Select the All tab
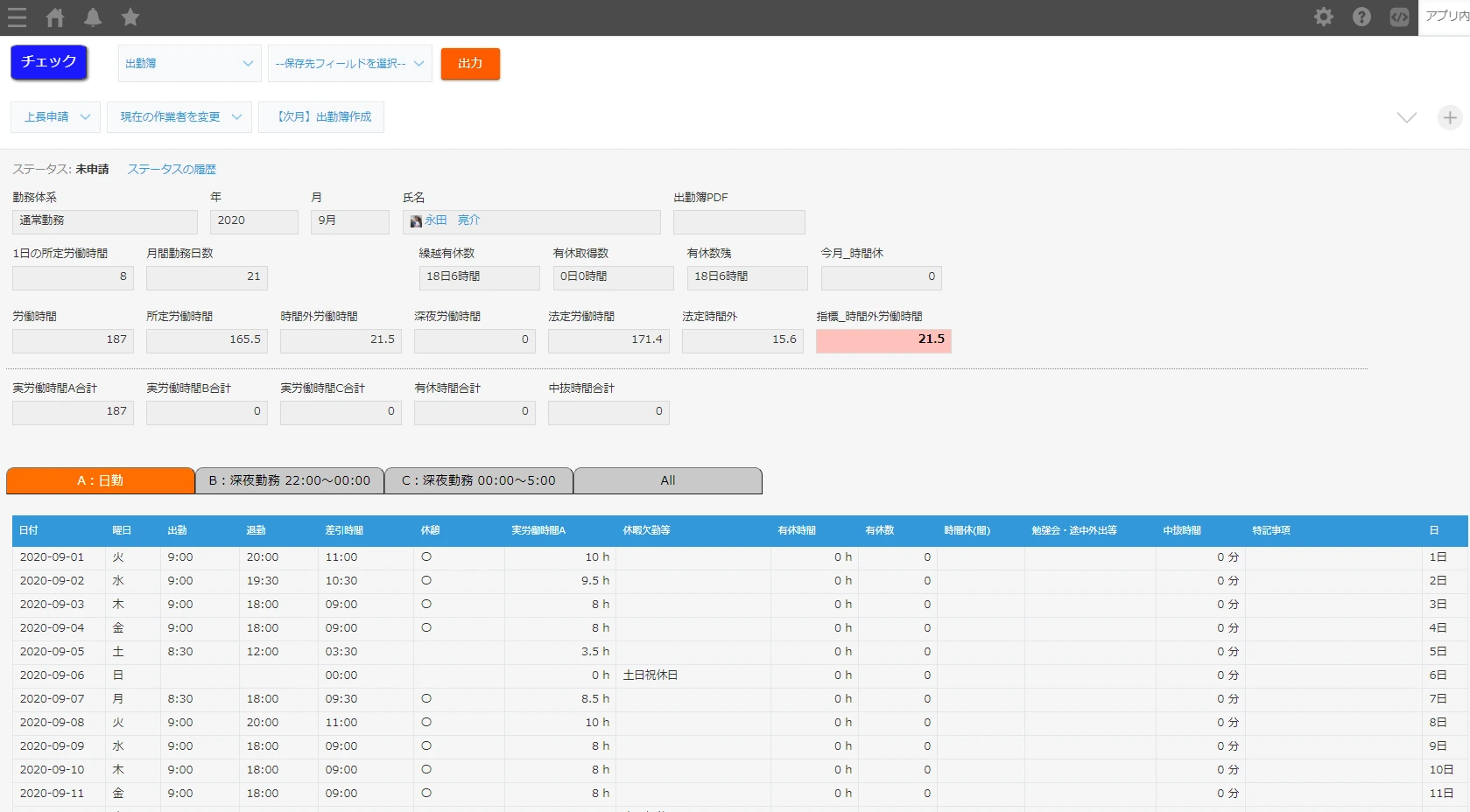Screen dimensions: 1470x812 click(667, 480)
